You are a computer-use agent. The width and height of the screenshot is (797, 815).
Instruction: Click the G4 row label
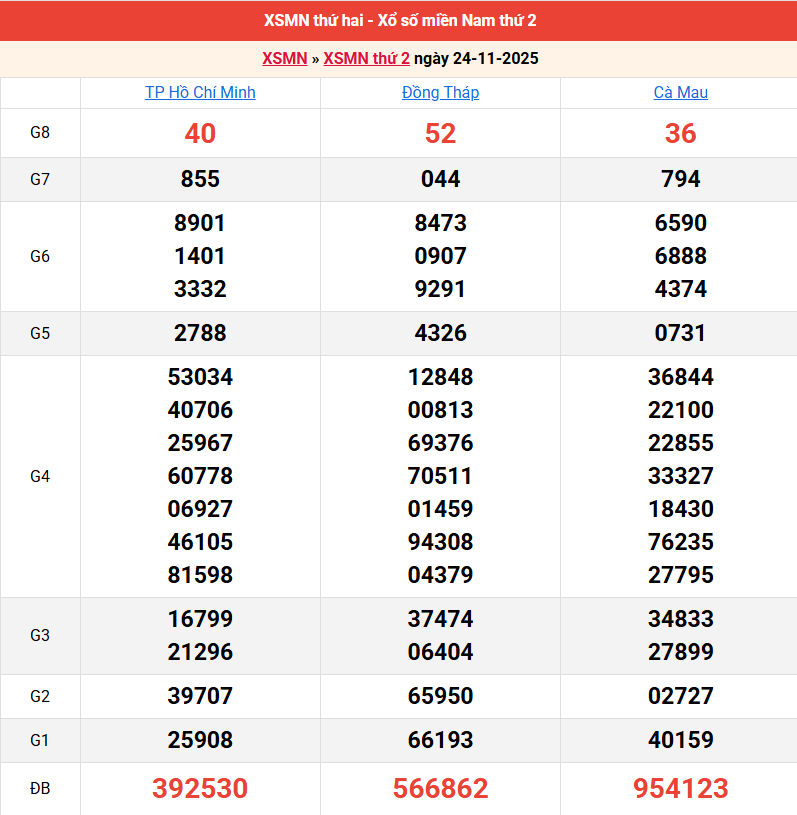pyautogui.click(x=40, y=476)
